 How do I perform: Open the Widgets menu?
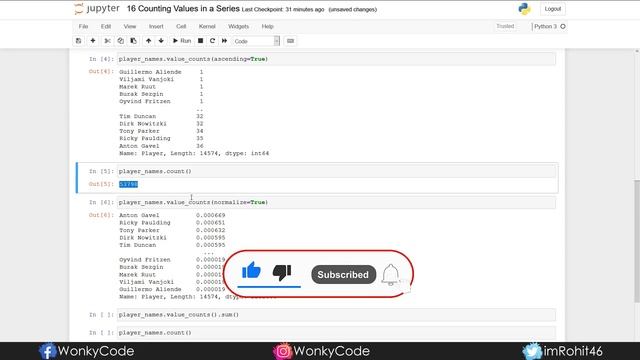pyautogui.click(x=238, y=26)
